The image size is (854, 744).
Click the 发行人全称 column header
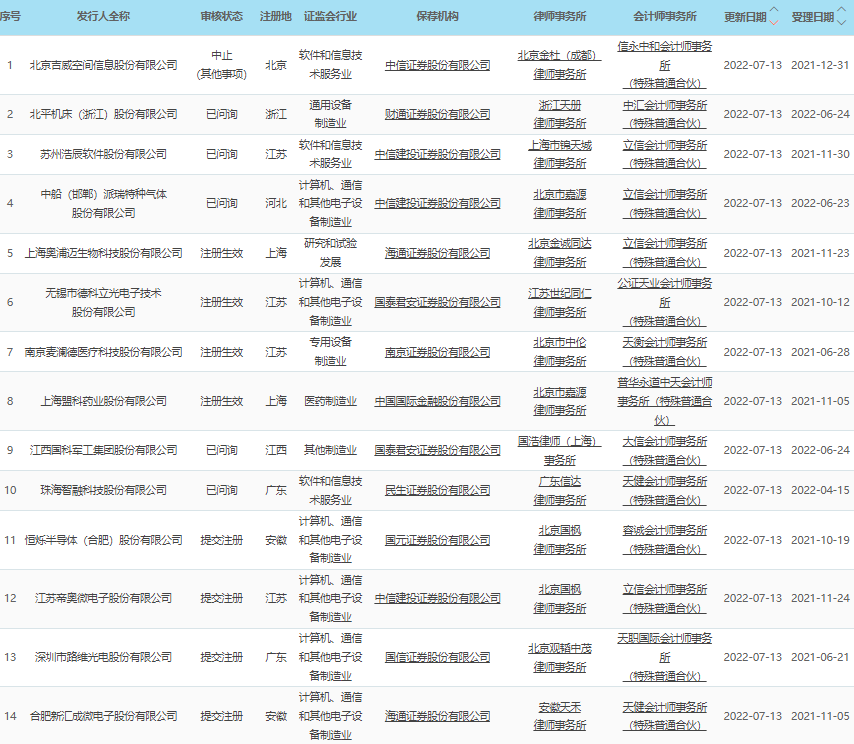coord(103,16)
